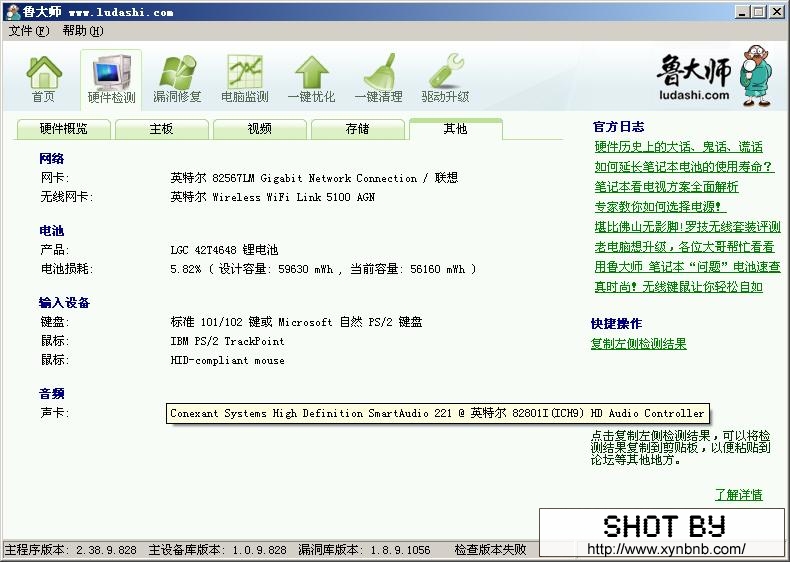Open the 帮助(H) menu
Viewport: 790px width, 562px height.
tap(83, 31)
